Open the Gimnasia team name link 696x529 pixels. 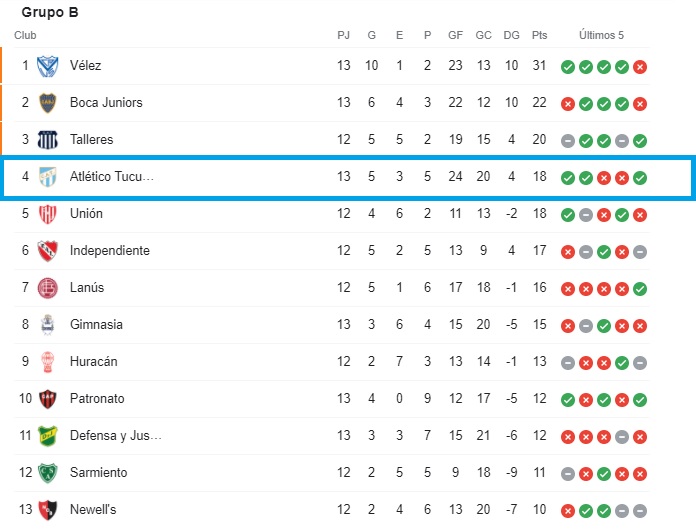coord(96,325)
